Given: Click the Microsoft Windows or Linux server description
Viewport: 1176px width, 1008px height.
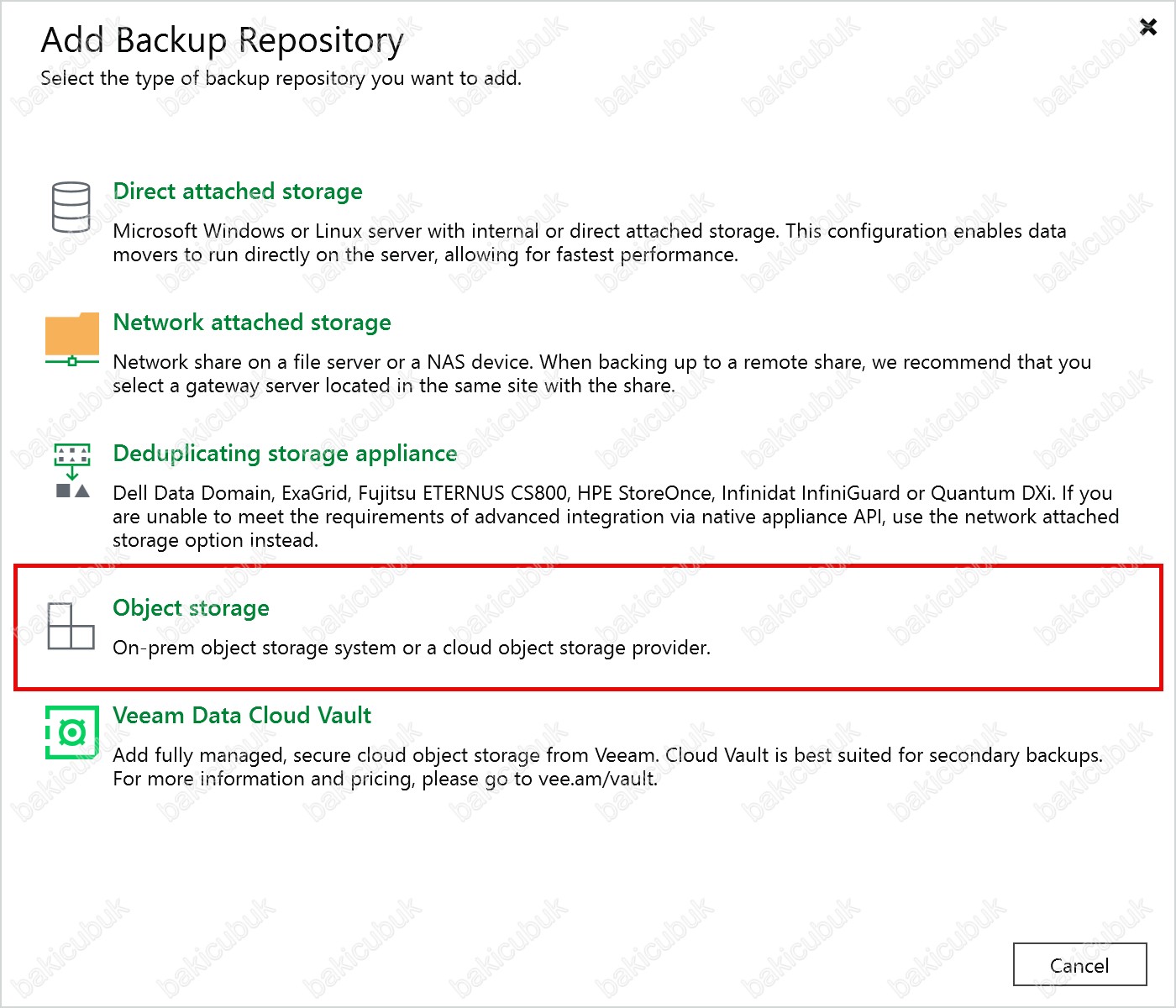Looking at the screenshot, I should [589, 243].
